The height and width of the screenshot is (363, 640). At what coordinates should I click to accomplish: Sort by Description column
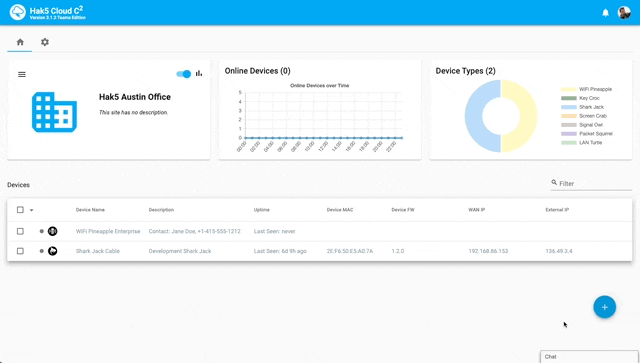pos(161,210)
